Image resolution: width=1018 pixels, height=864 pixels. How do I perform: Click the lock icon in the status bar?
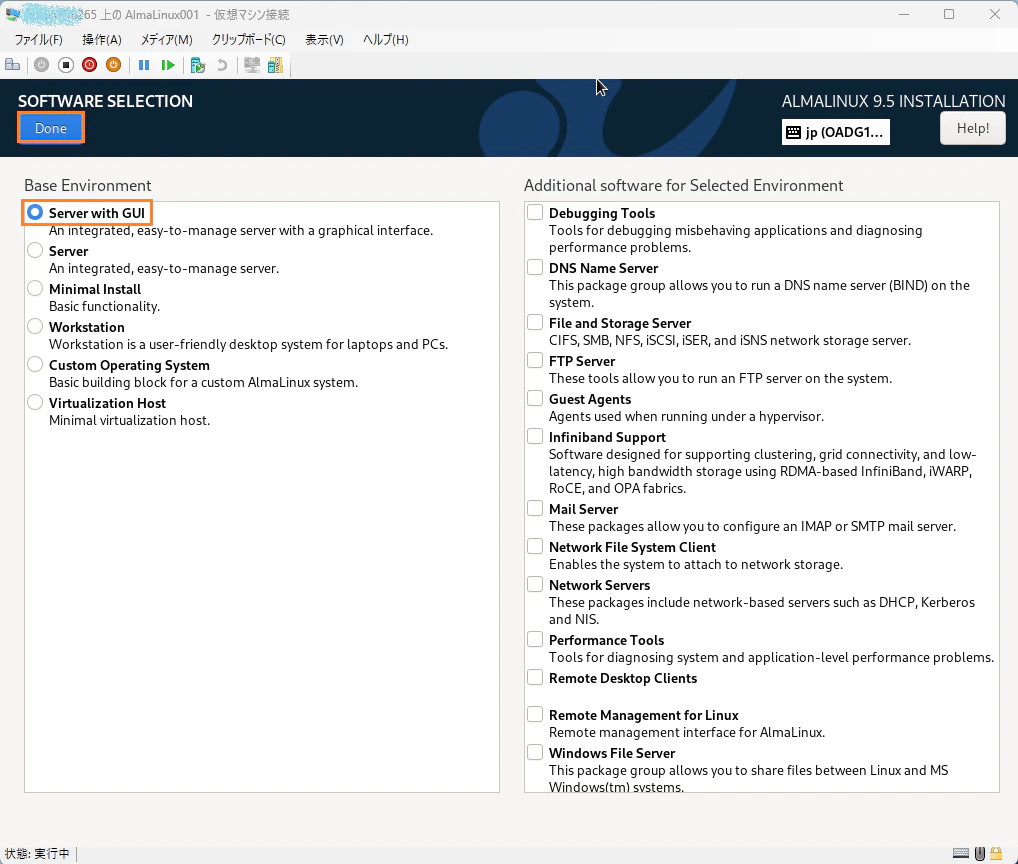(996, 853)
